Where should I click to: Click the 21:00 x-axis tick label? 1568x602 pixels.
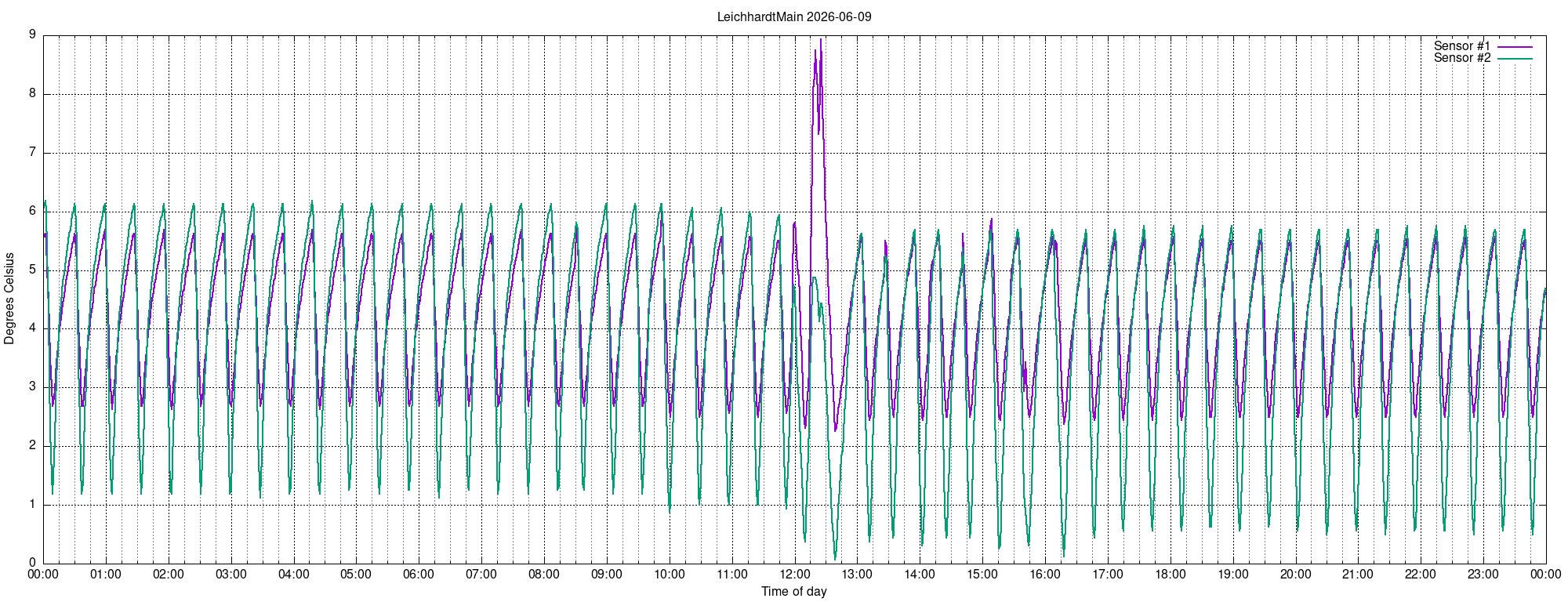pyautogui.click(x=1358, y=575)
